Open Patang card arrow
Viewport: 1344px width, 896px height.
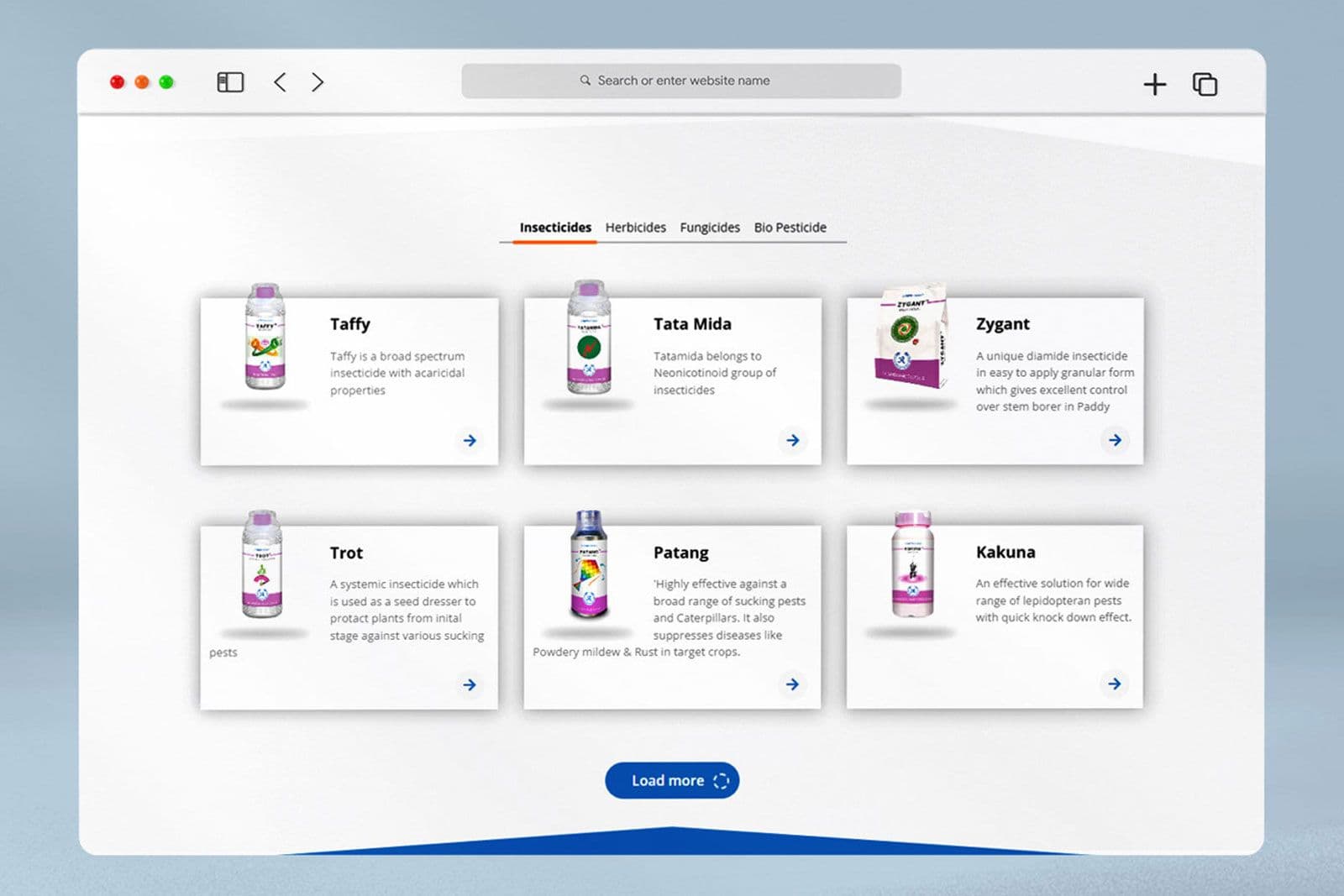pyautogui.click(x=792, y=684)
